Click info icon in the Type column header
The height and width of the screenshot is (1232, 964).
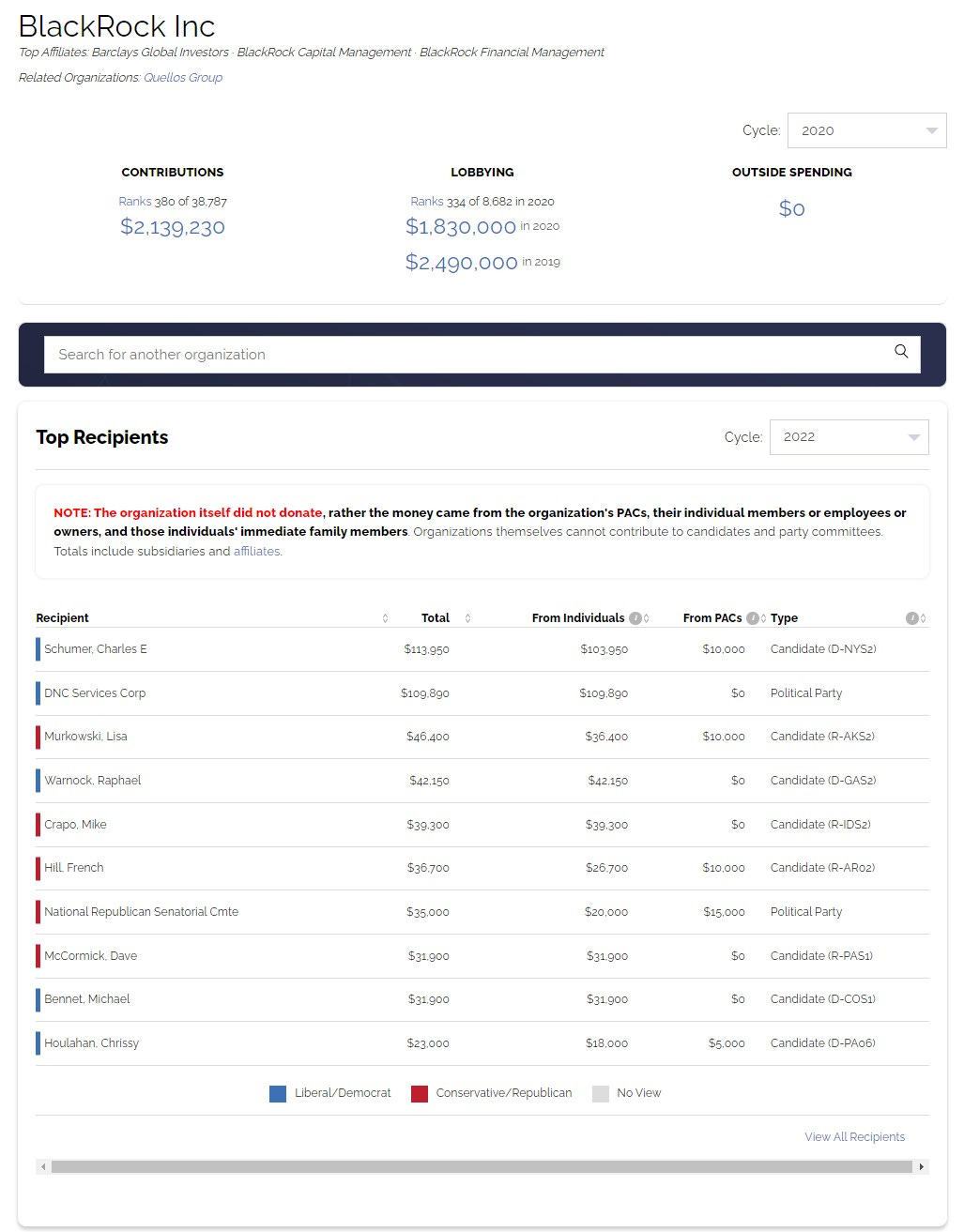coord(911,618)
